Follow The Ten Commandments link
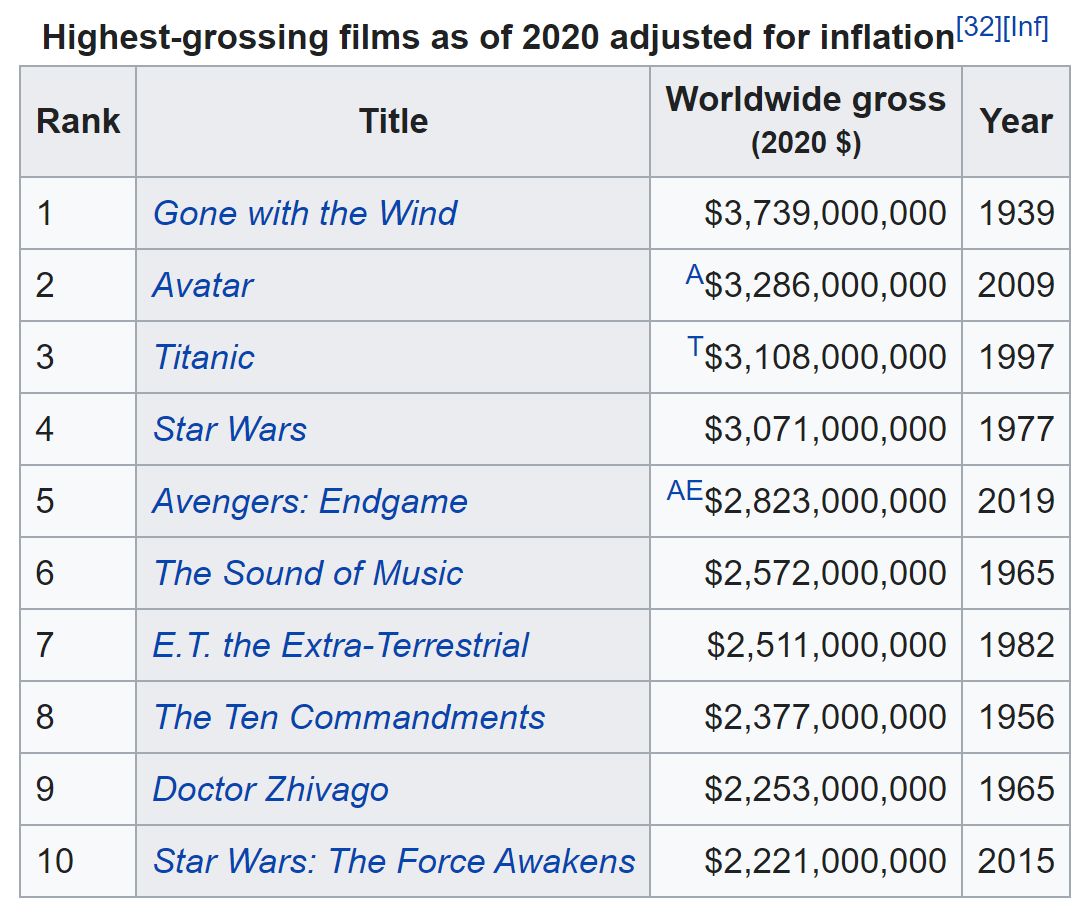1091x910 pixels. tap(348, 717)
